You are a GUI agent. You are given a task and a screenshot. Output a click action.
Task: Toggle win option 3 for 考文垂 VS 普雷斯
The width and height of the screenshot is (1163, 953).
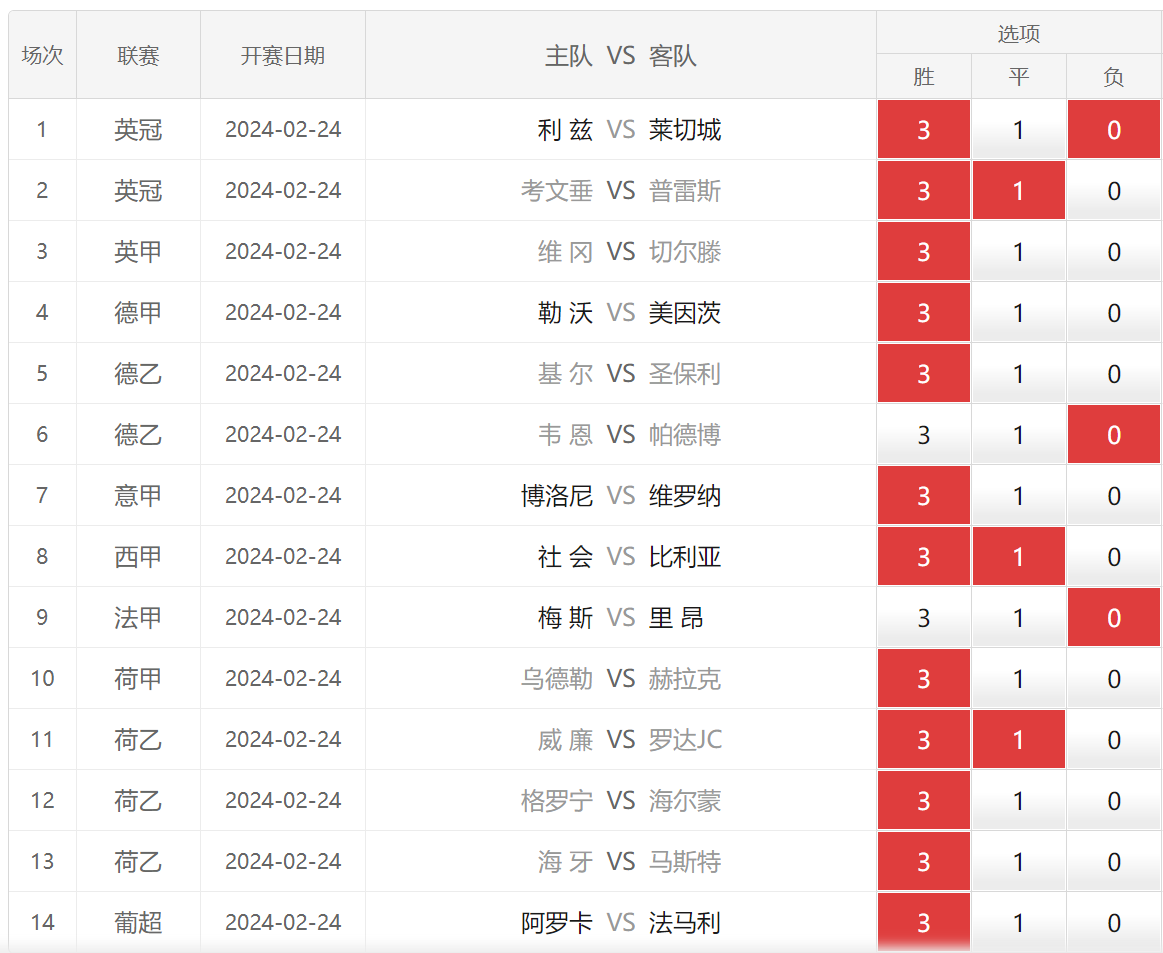coord(923,191)
